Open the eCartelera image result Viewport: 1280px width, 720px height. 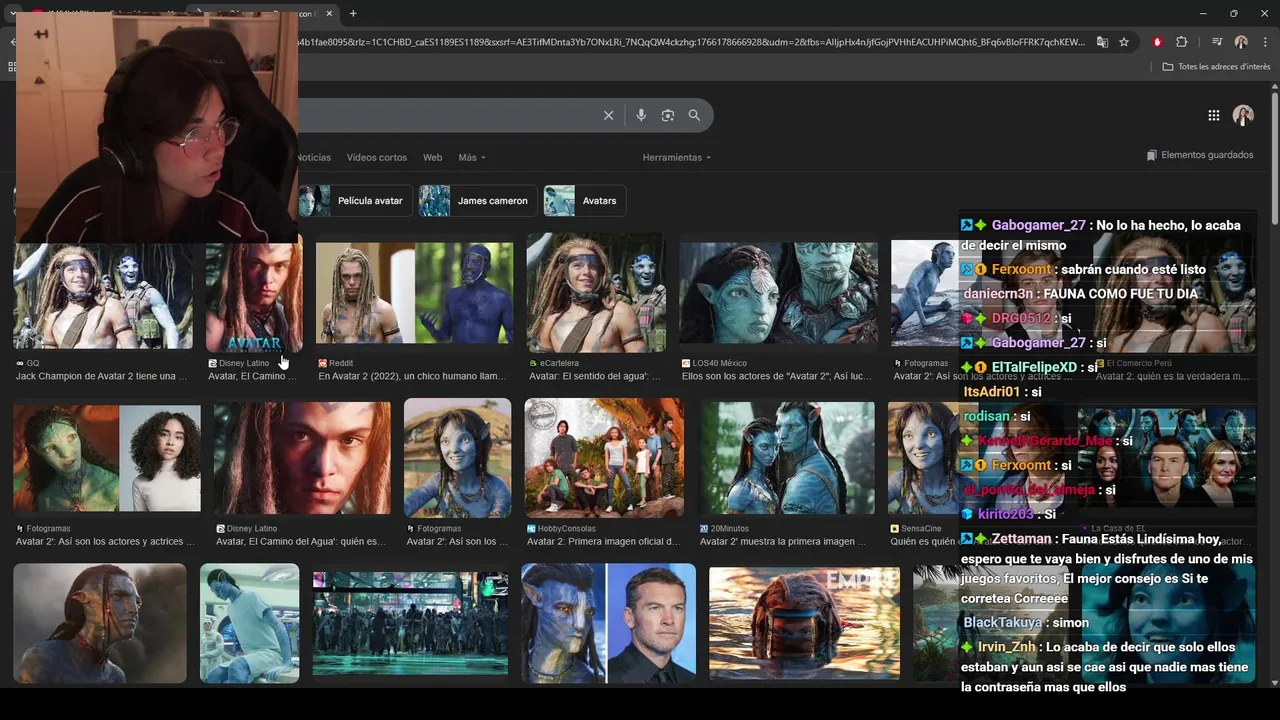coord(596,293)
